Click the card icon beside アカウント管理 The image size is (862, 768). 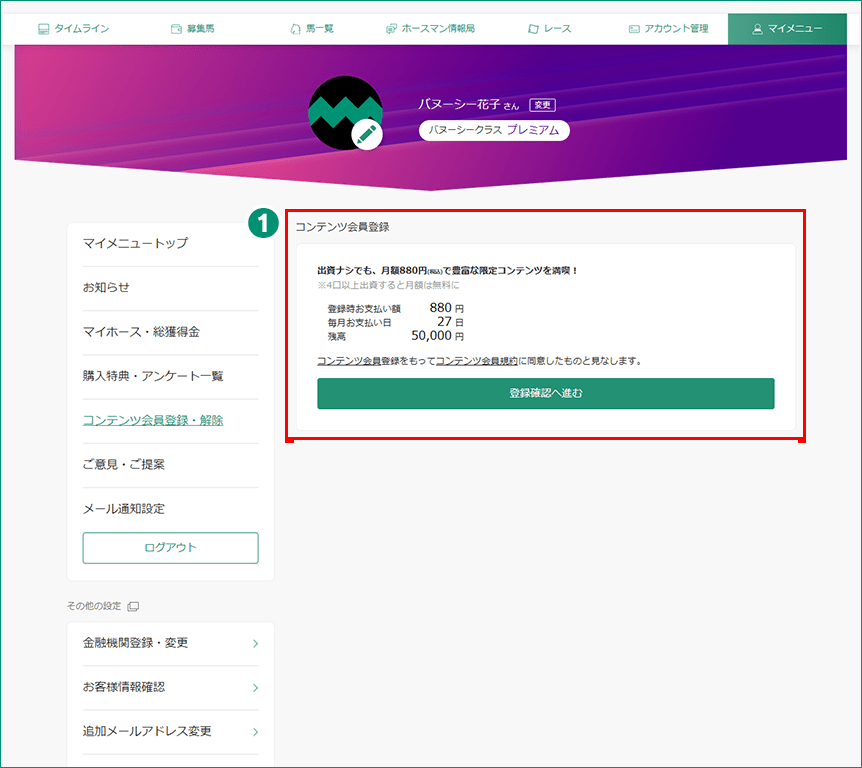click(634, 29)
